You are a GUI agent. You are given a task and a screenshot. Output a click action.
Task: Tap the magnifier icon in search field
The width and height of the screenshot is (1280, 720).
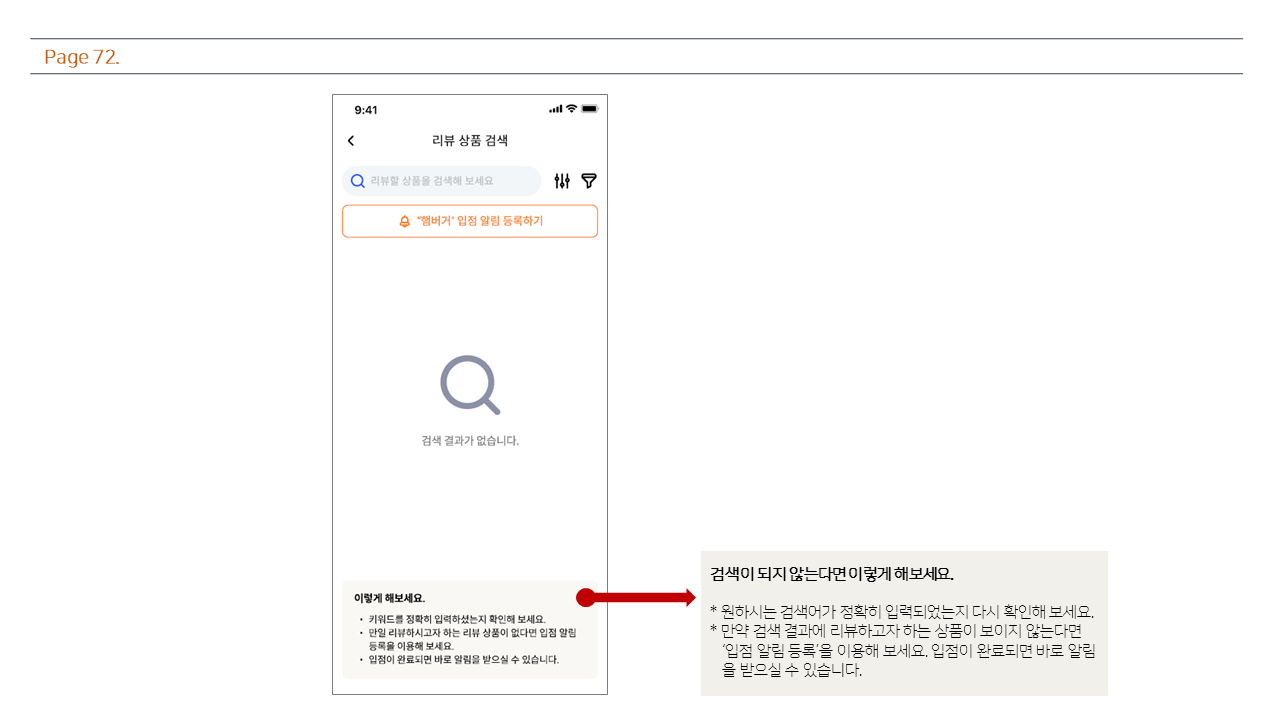[x=358, y=181]
